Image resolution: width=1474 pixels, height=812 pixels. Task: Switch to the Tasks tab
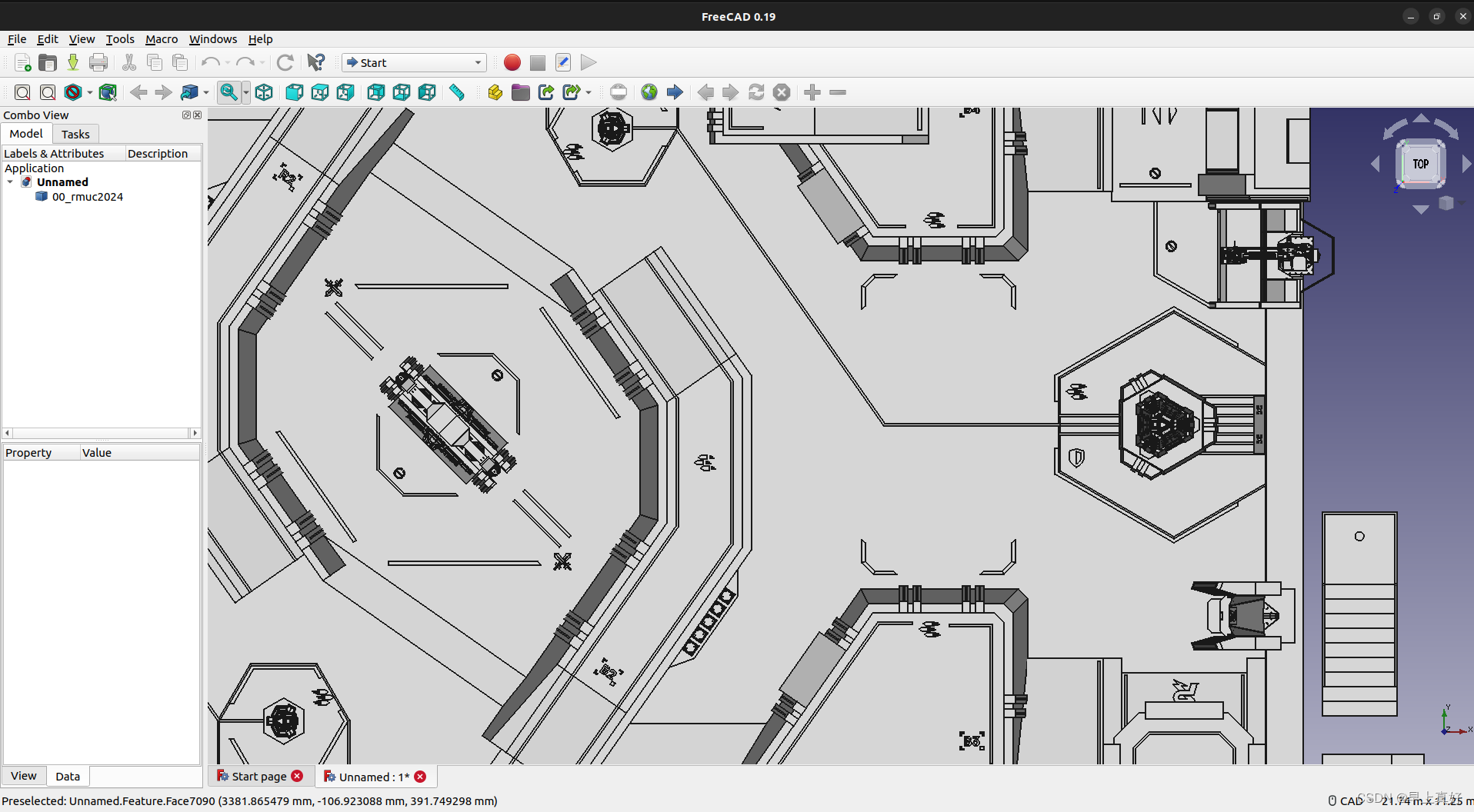tap(75, 134)
